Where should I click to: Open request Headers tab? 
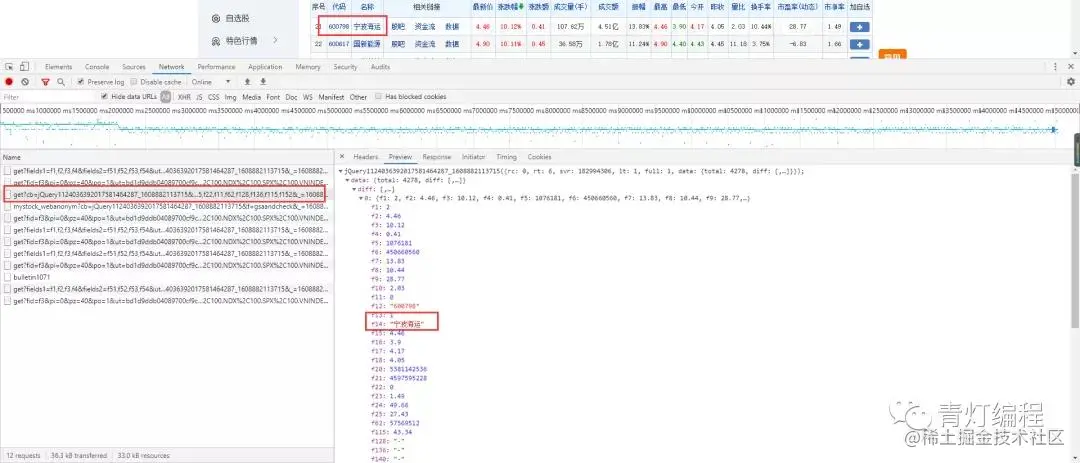tap(366, 157)
